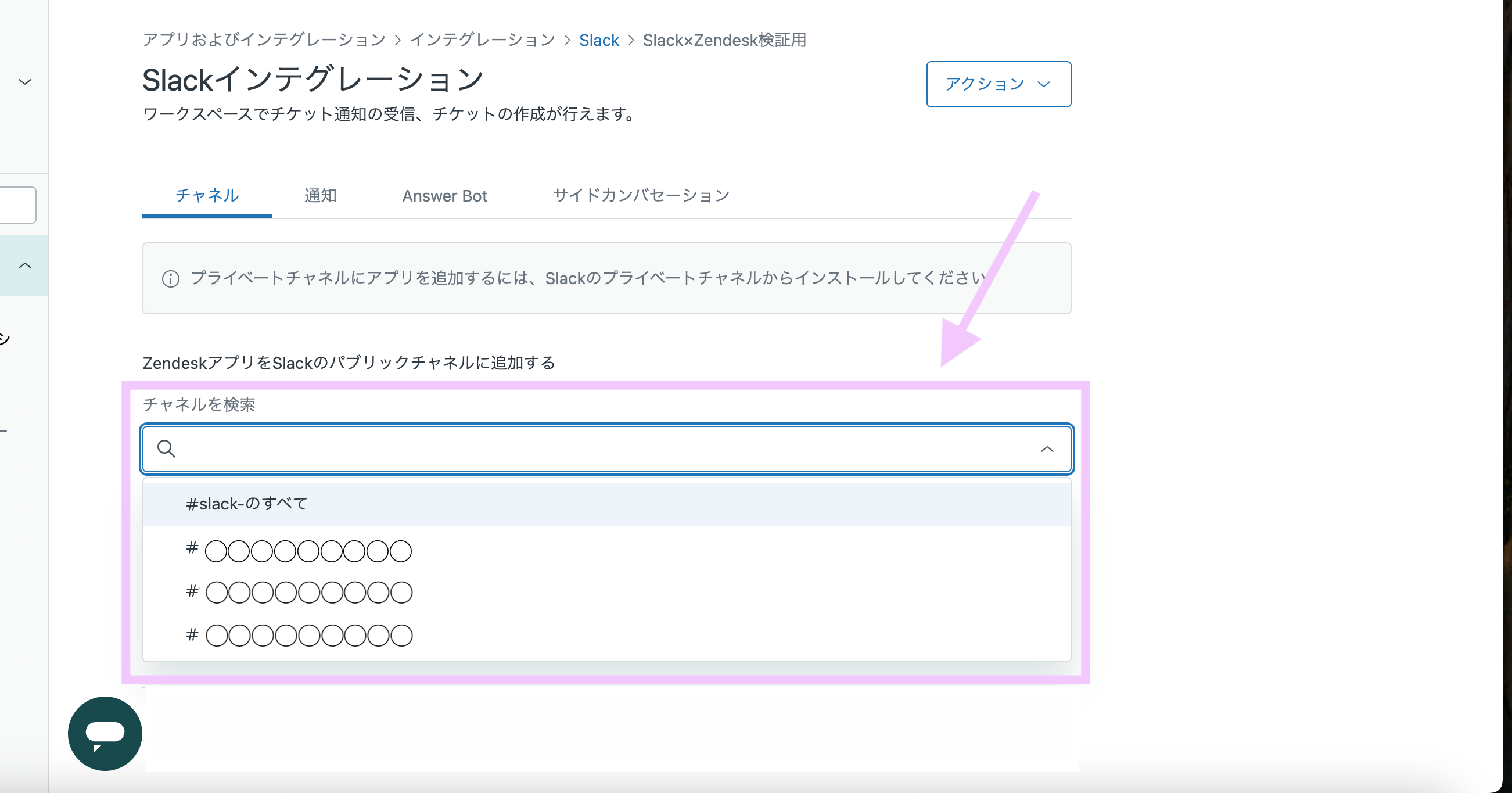The image size is (1512, 793).
Task: Open the アクション dropdown button
Action: click(998, 84)
